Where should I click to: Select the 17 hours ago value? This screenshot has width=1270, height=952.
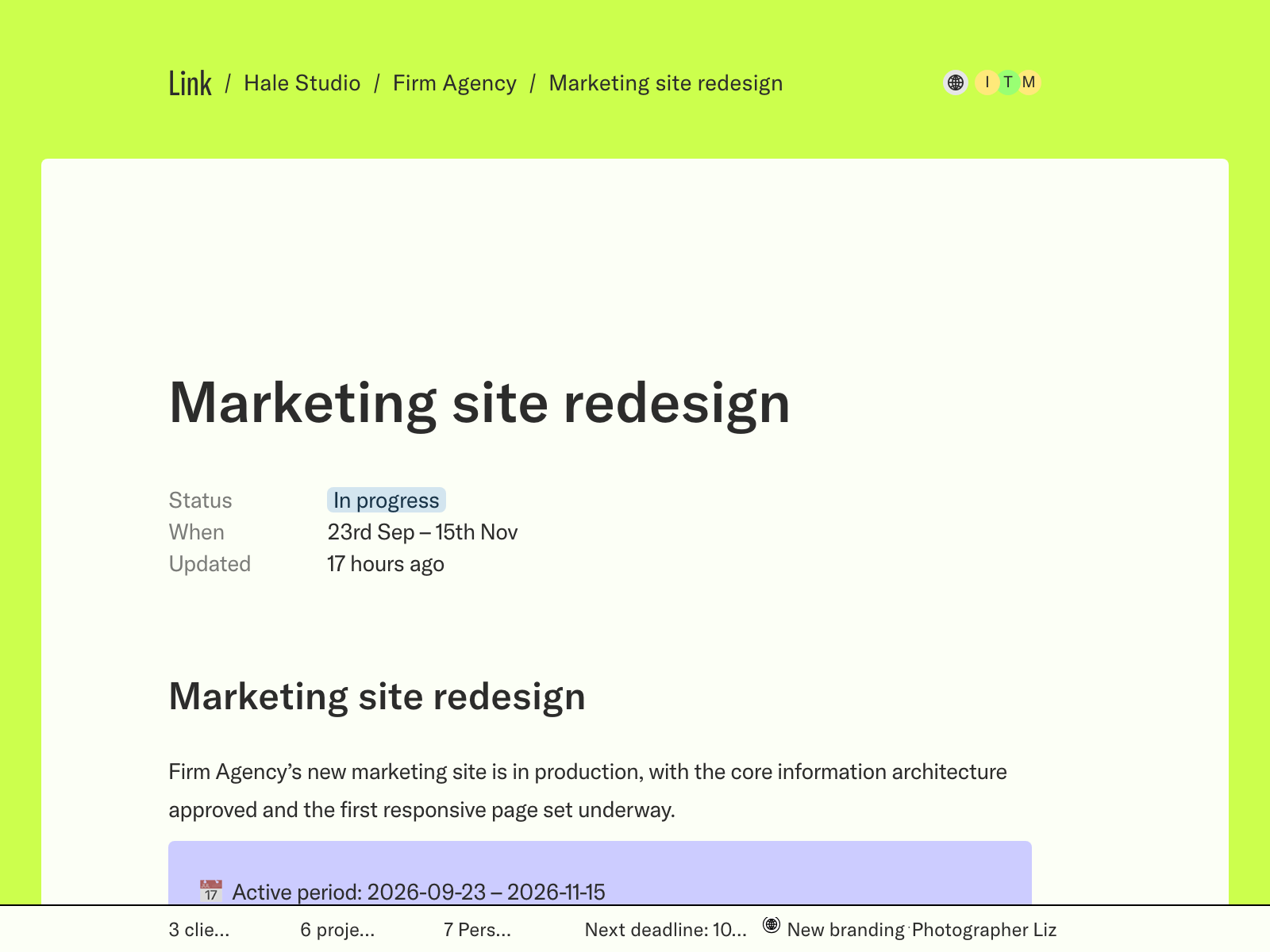(x=386, y=564)
